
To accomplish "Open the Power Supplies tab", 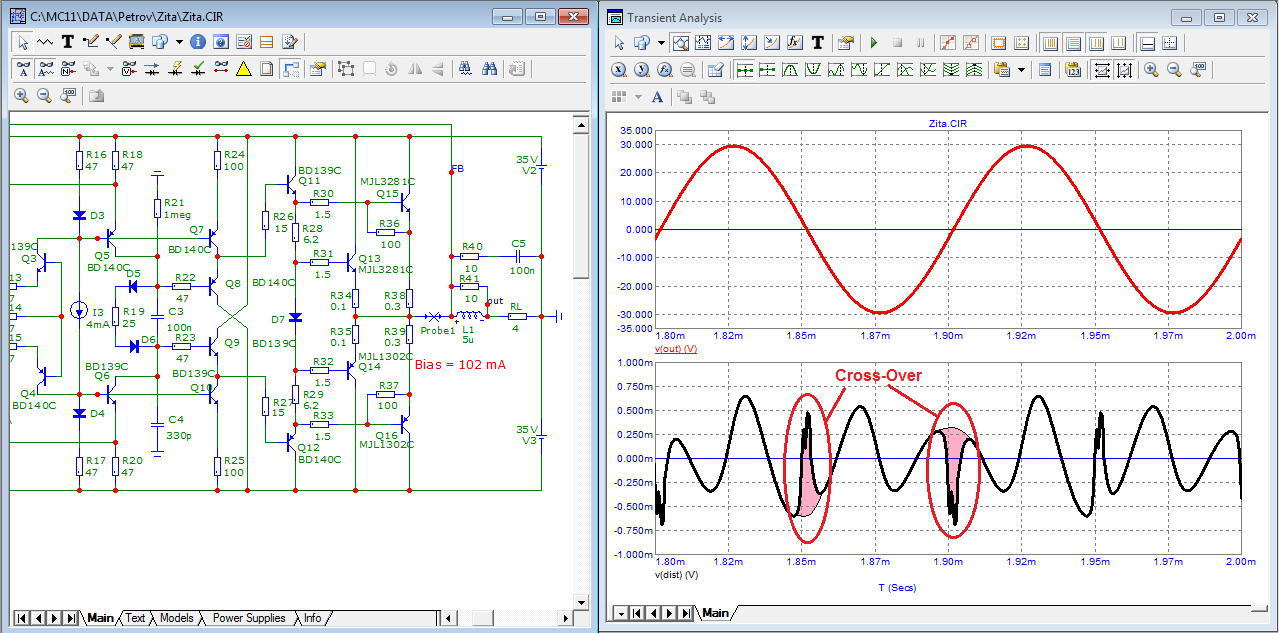I will [x=249, y=618].
